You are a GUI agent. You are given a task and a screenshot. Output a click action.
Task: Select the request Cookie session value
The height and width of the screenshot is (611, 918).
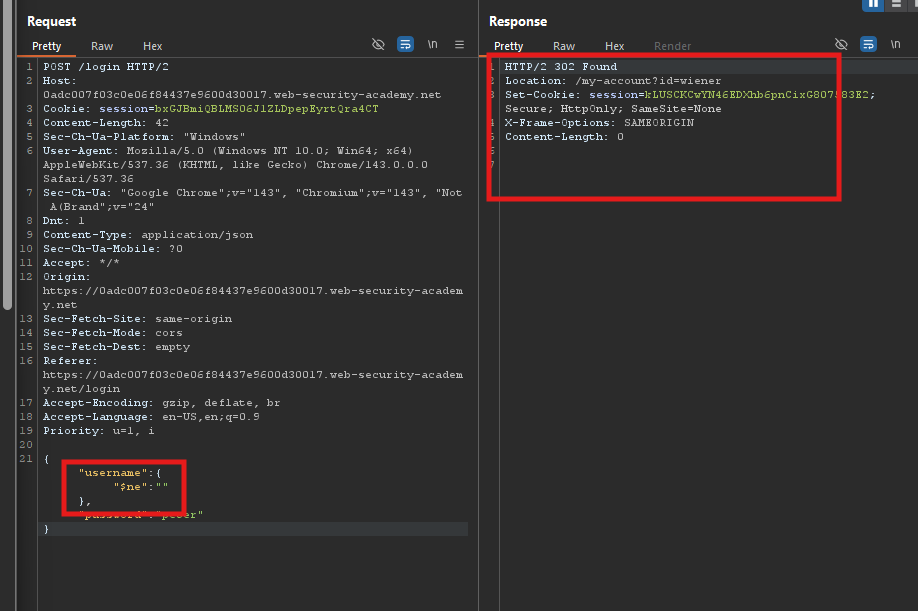(x=266, y=109)
